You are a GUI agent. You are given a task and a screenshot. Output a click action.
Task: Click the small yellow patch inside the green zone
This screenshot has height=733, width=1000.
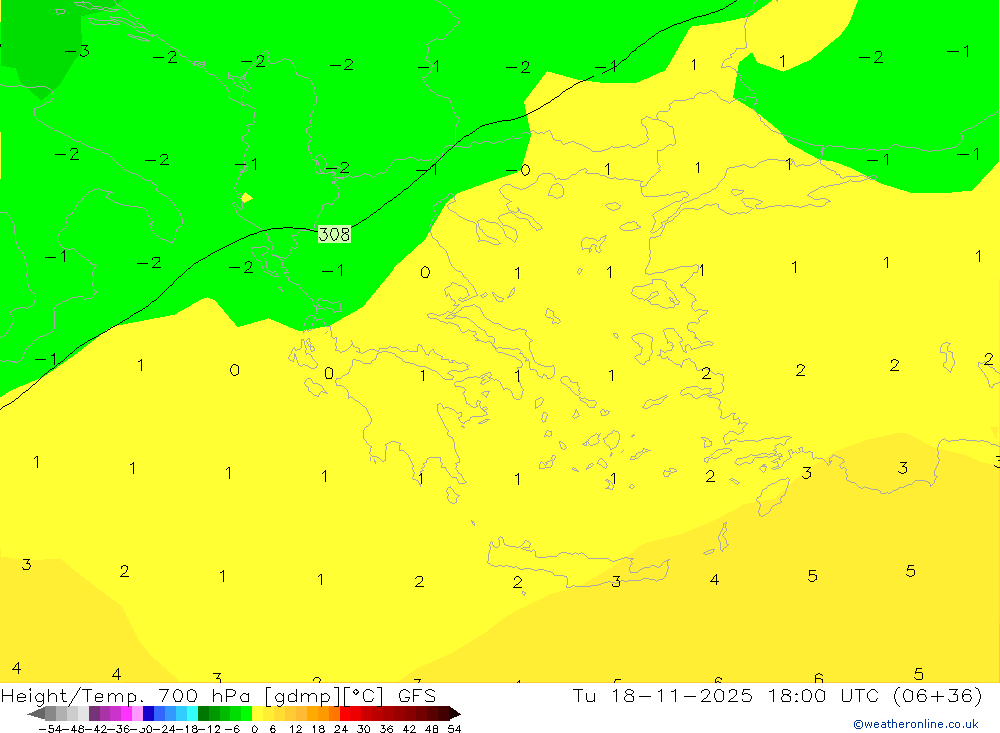point(246,198)
